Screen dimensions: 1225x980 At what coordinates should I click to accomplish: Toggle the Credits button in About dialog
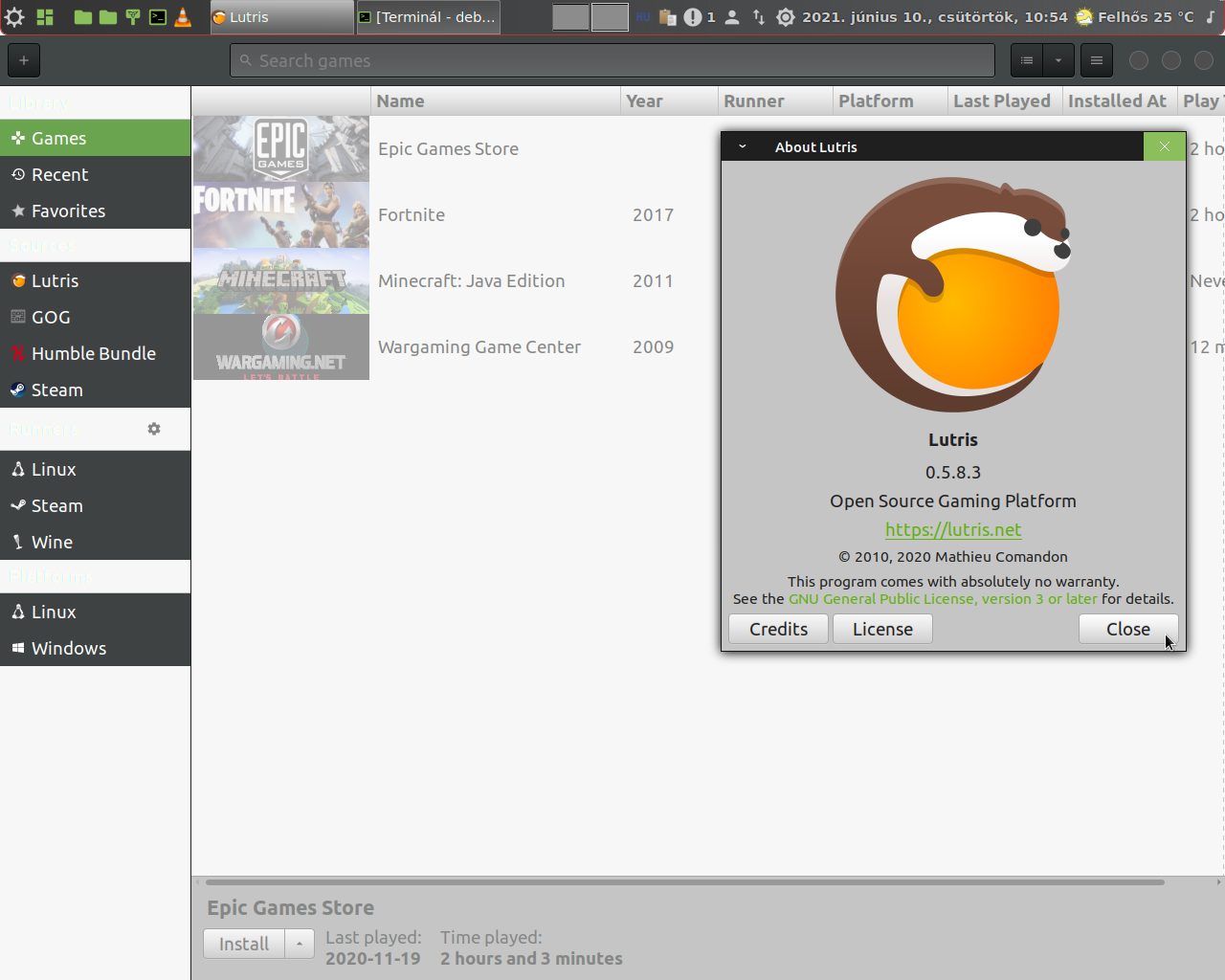[778, 629]
